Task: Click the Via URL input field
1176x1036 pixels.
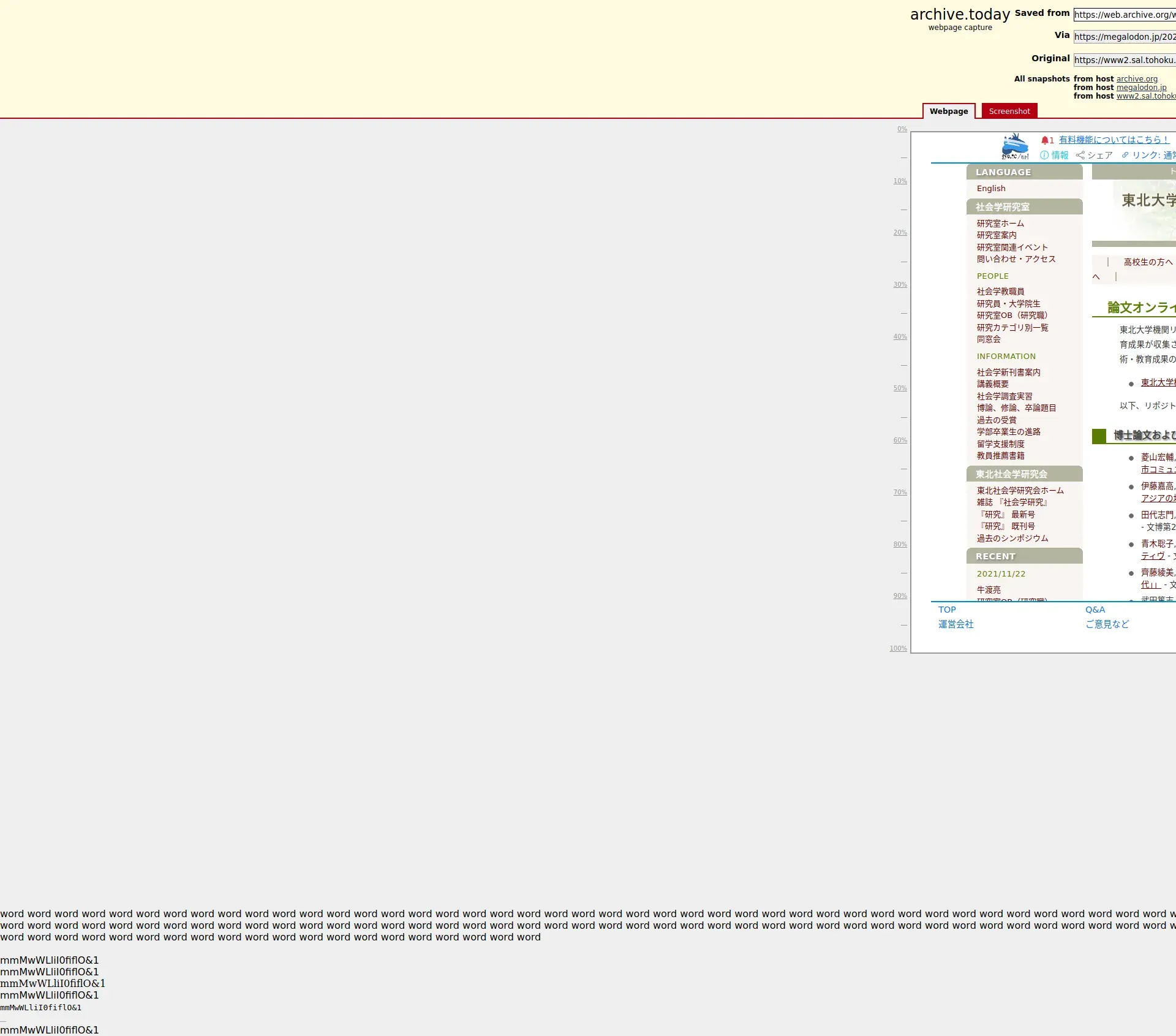Action: pyautogui.click(x=1125, y=37)
